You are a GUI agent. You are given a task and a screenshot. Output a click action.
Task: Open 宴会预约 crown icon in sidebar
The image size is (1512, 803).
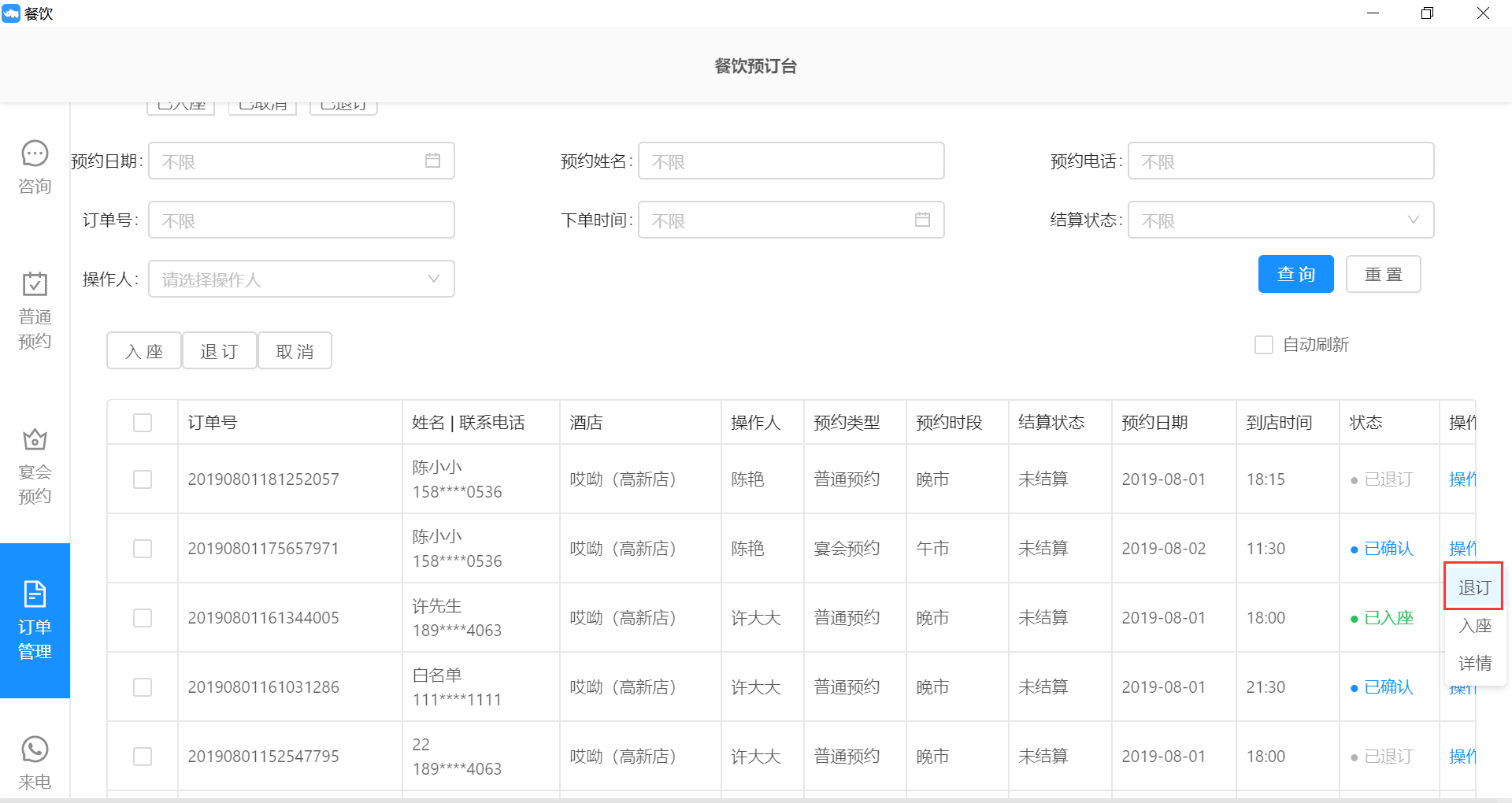[35, 439]
